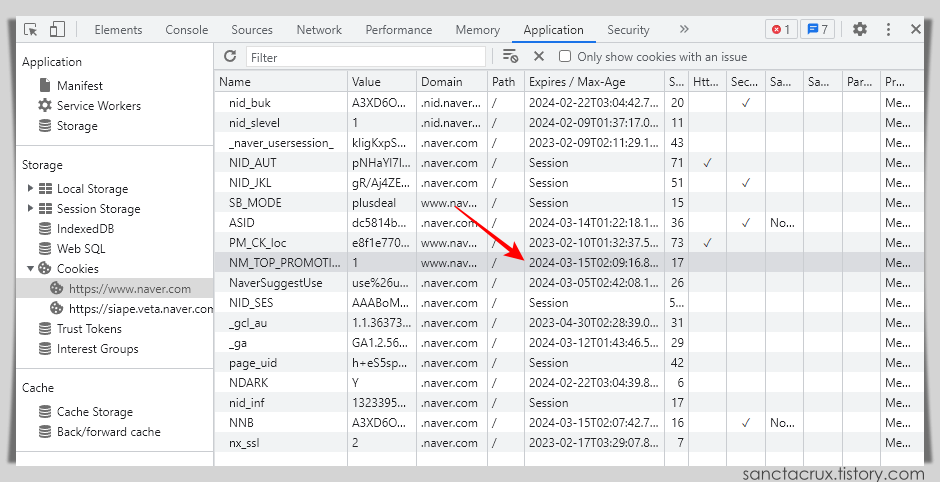Select the Application tab
The height and width of the screenshot is (482, 940).
click(553, 29)
